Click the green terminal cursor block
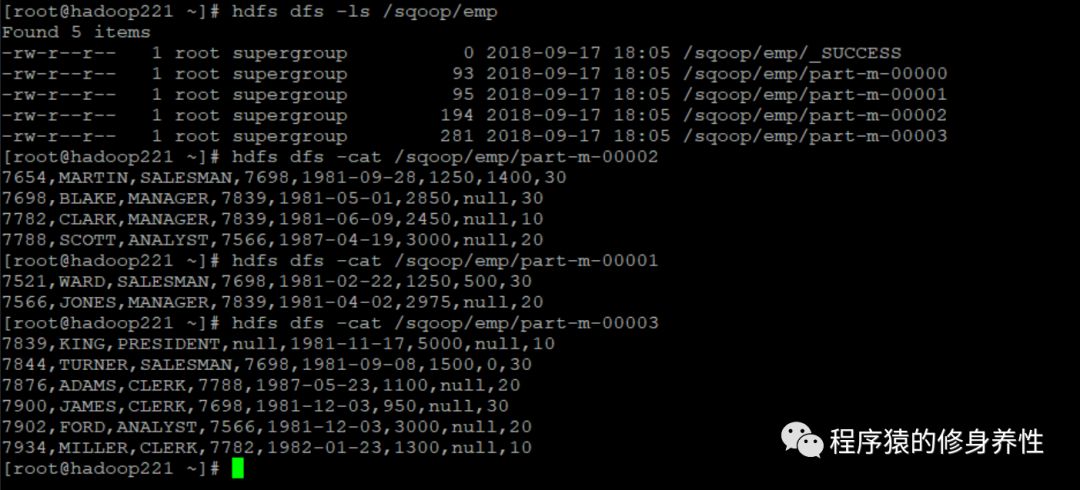Screen dimensions: 1080x490 pos(237,469)
